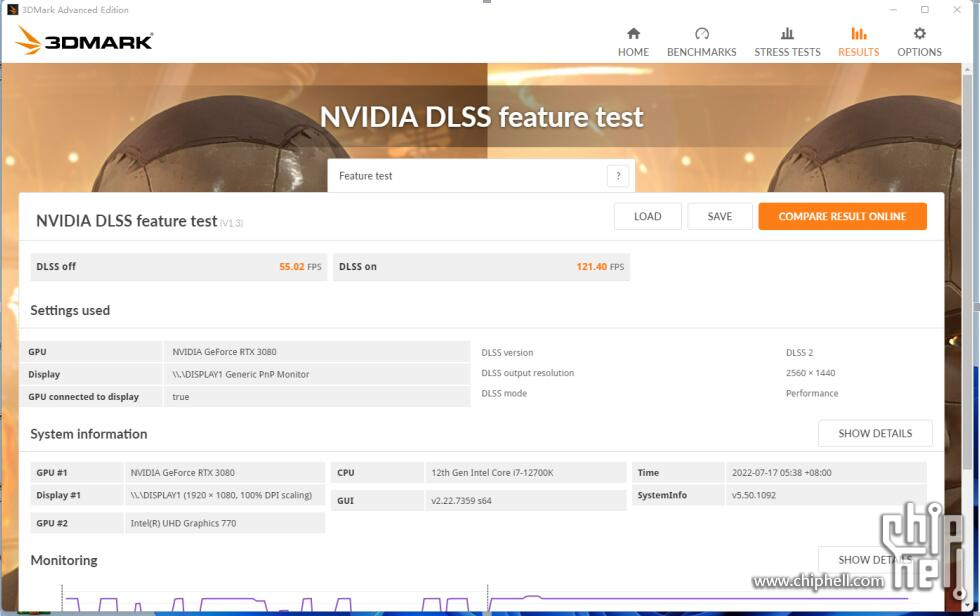Viewport: 980px width, 616px height.
Task: Open Benchmarks via gauge icon
Action: click(702, 33)
